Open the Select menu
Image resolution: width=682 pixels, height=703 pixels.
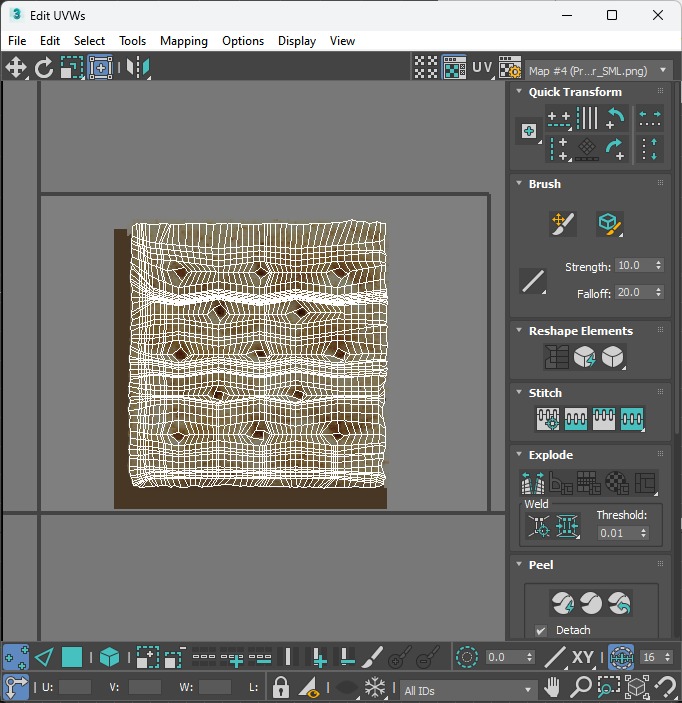(x=89, y=41)
